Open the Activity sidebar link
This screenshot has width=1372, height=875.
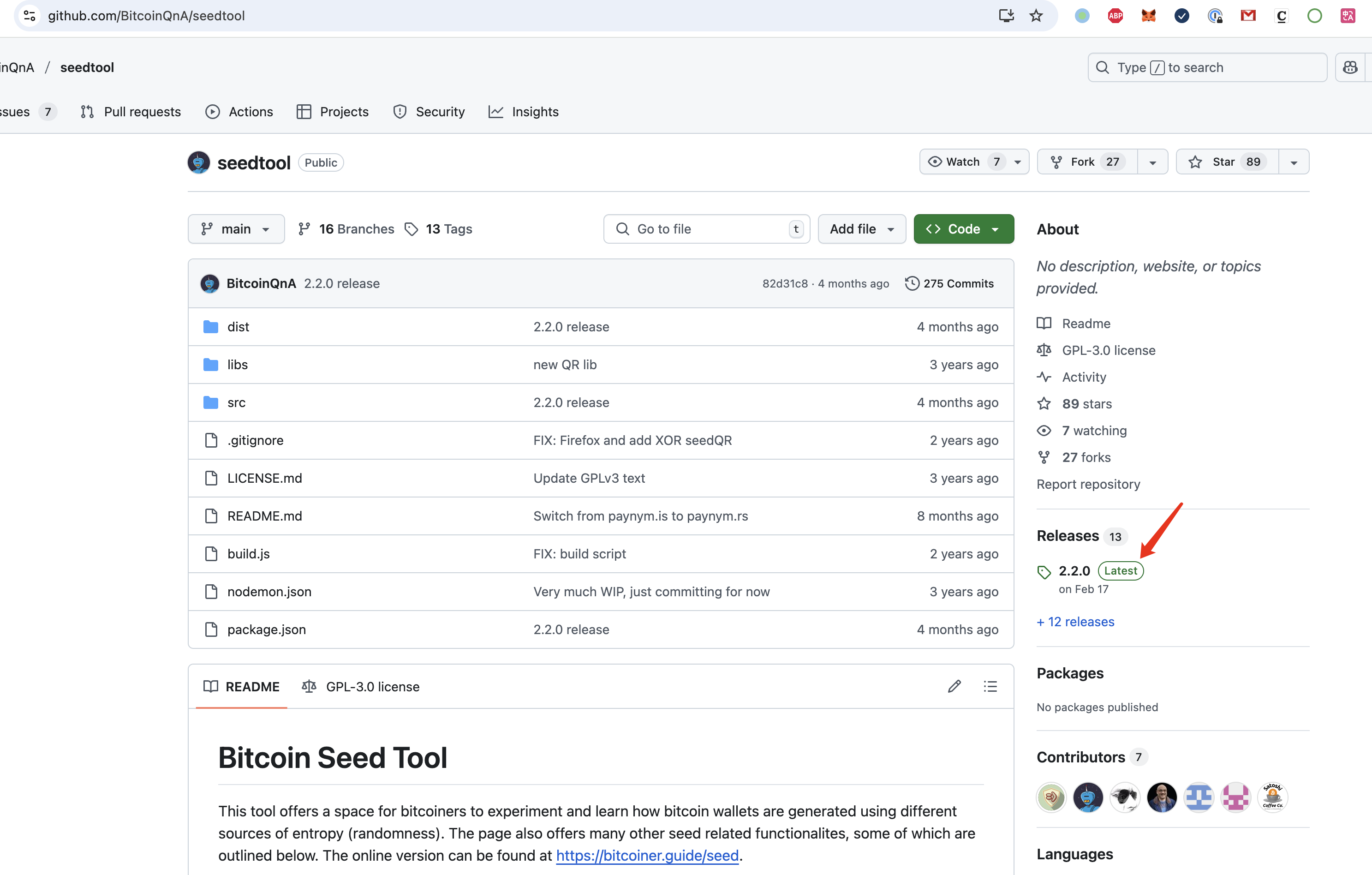(x=1072, y=377)
